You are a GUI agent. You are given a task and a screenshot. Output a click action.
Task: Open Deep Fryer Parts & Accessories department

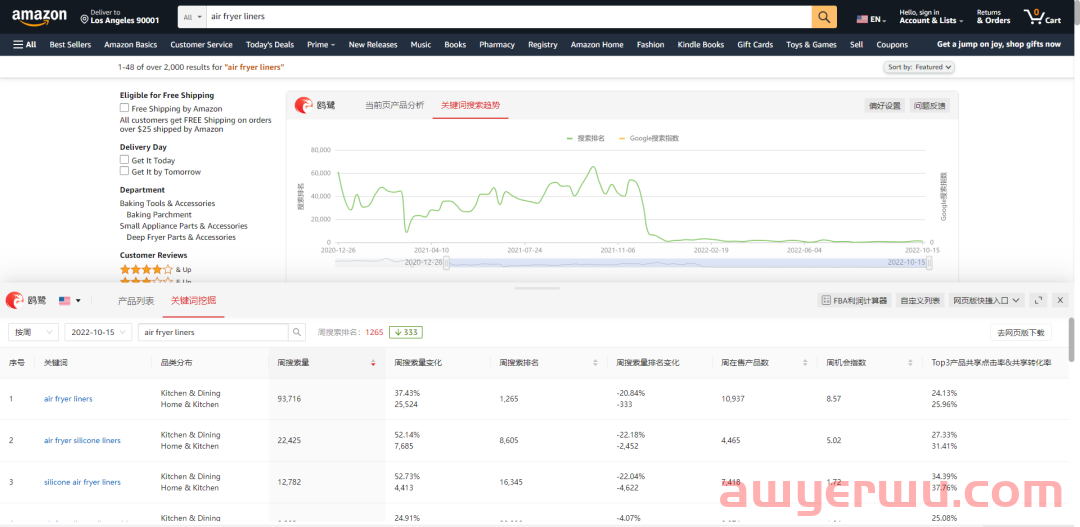pyautogui.click(x=181, y=237)
